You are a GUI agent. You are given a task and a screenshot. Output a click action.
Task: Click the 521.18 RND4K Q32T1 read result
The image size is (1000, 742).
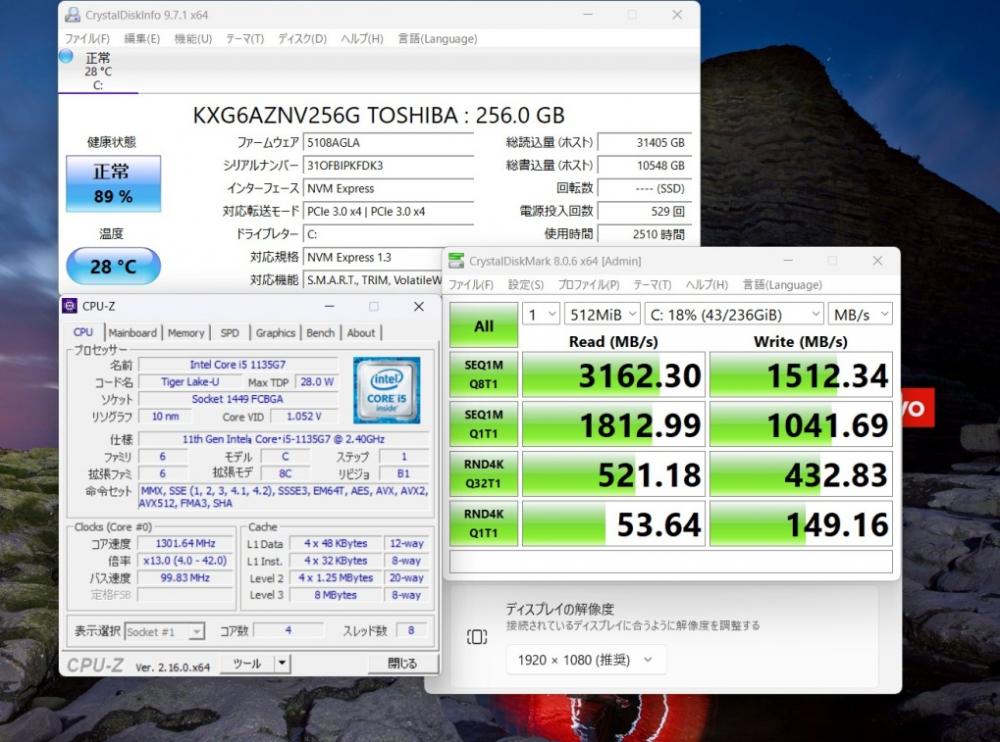[614, 473]
